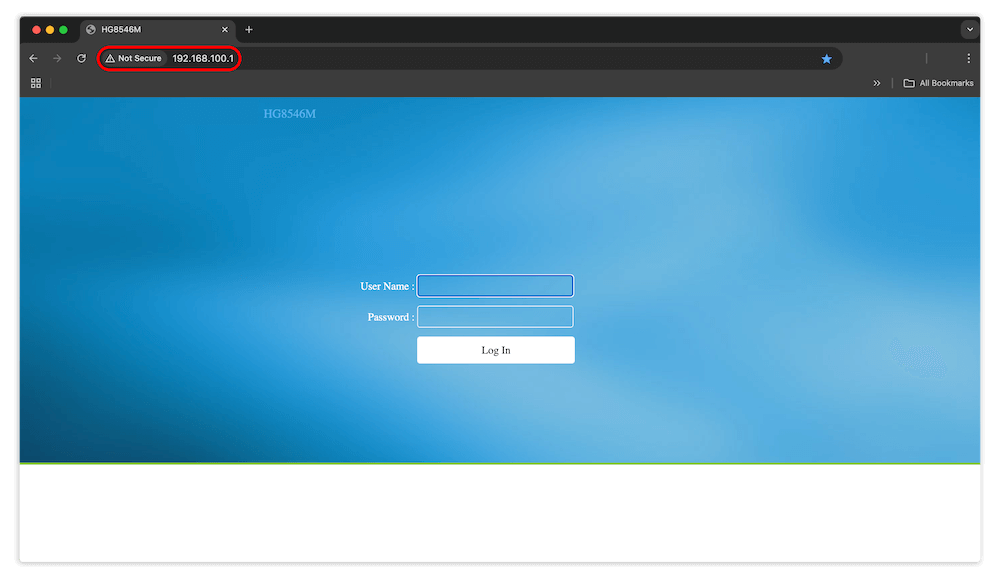Select the HG8546M browser tab

158,29
